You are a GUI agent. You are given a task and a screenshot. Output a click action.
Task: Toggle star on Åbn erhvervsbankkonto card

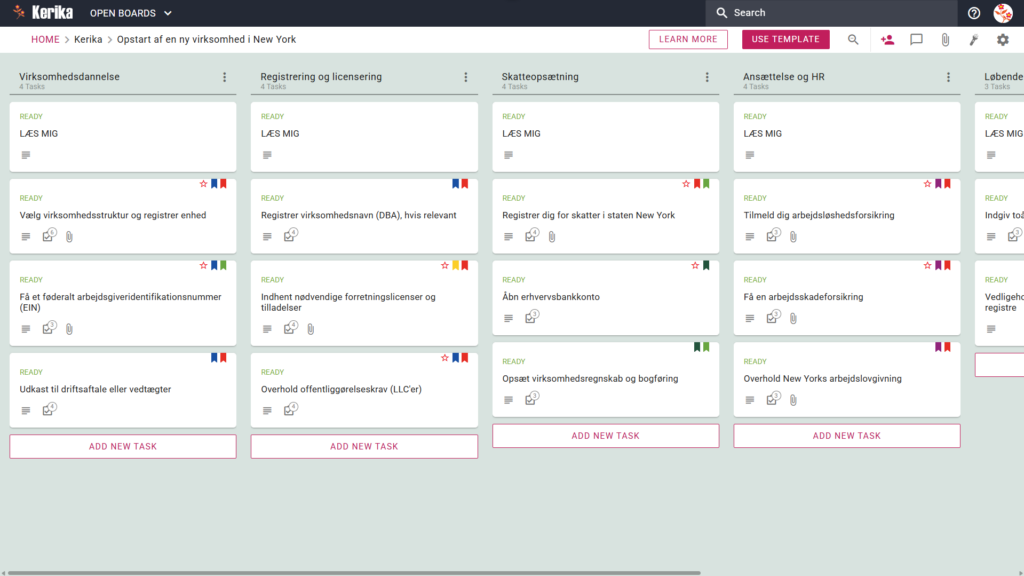[695, 265]
